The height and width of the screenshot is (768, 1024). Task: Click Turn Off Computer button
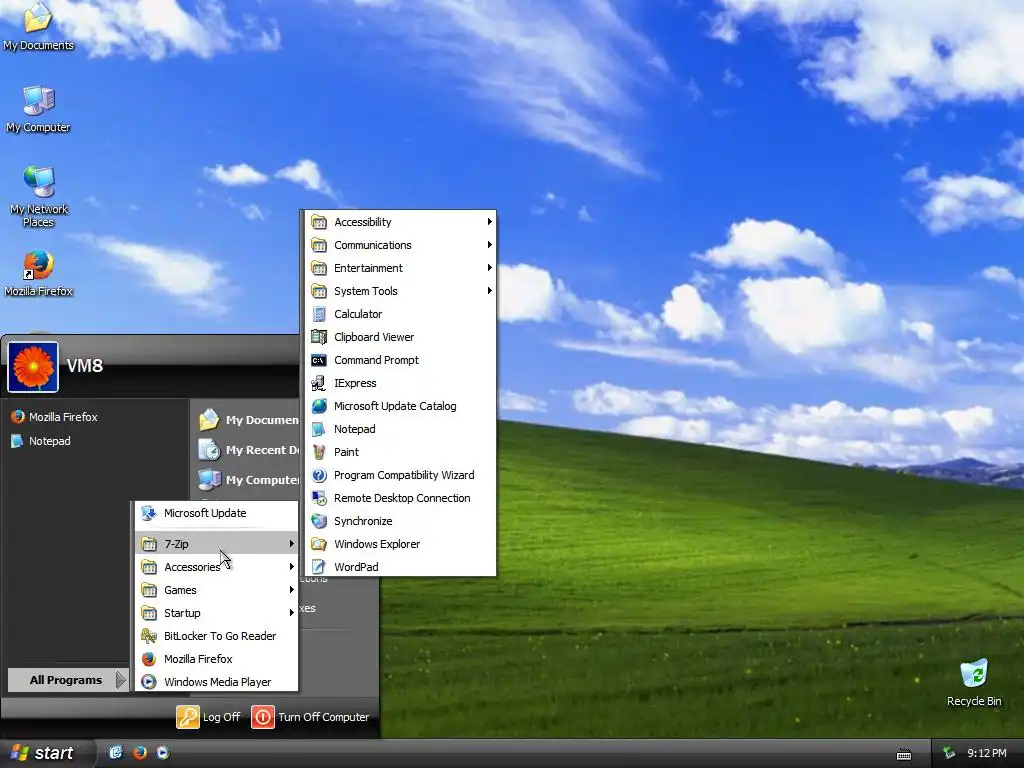pos(311,717)
